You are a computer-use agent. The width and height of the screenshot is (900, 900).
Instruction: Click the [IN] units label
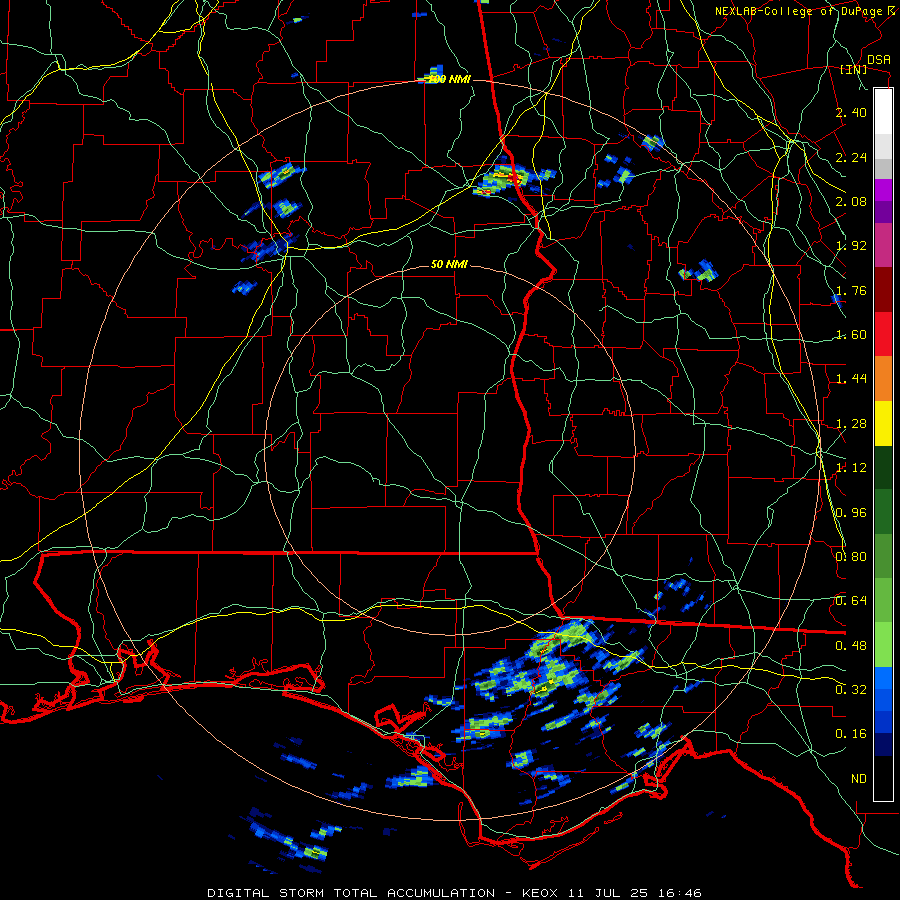pyautogui.click(x=854, y=69)
